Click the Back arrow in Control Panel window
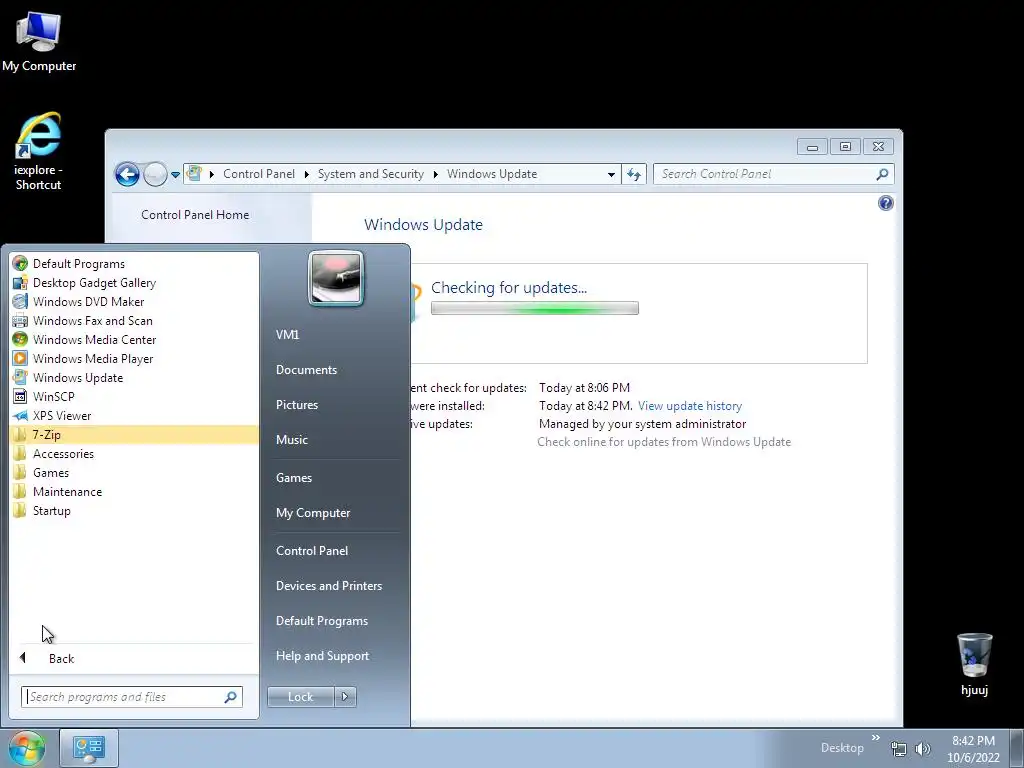Screen dimensions: 1024x768 point(127,174)
